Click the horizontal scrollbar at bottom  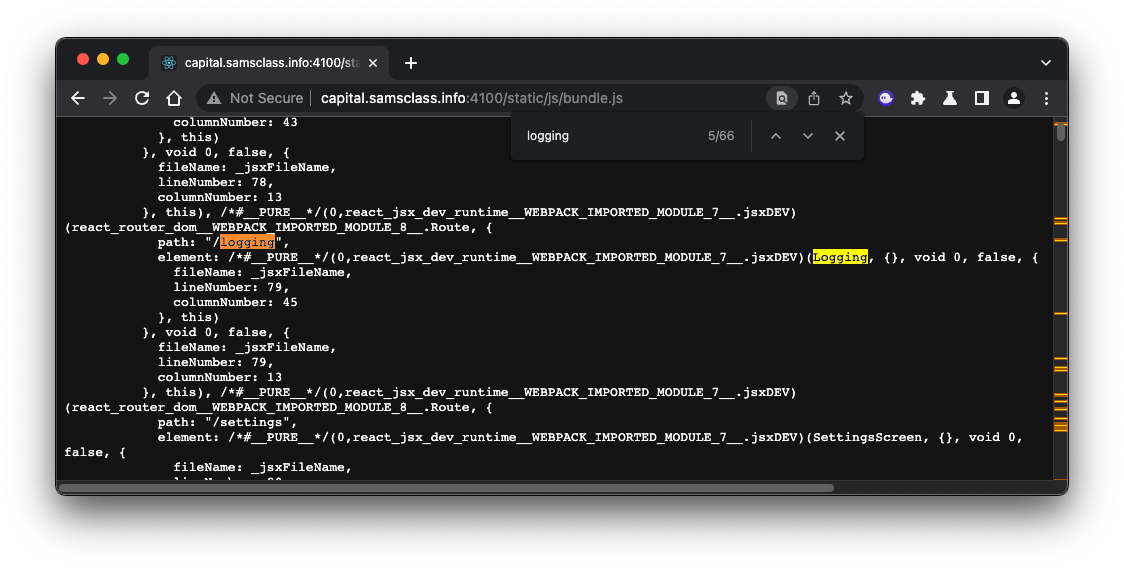[447, 488]
